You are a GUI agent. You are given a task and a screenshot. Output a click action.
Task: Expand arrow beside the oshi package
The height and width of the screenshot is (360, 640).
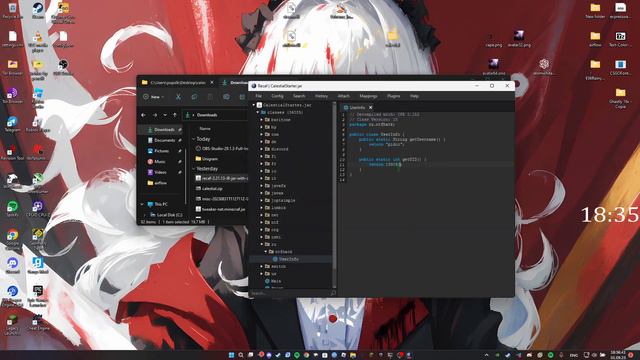pyautogui.click(x=262, y=237)
